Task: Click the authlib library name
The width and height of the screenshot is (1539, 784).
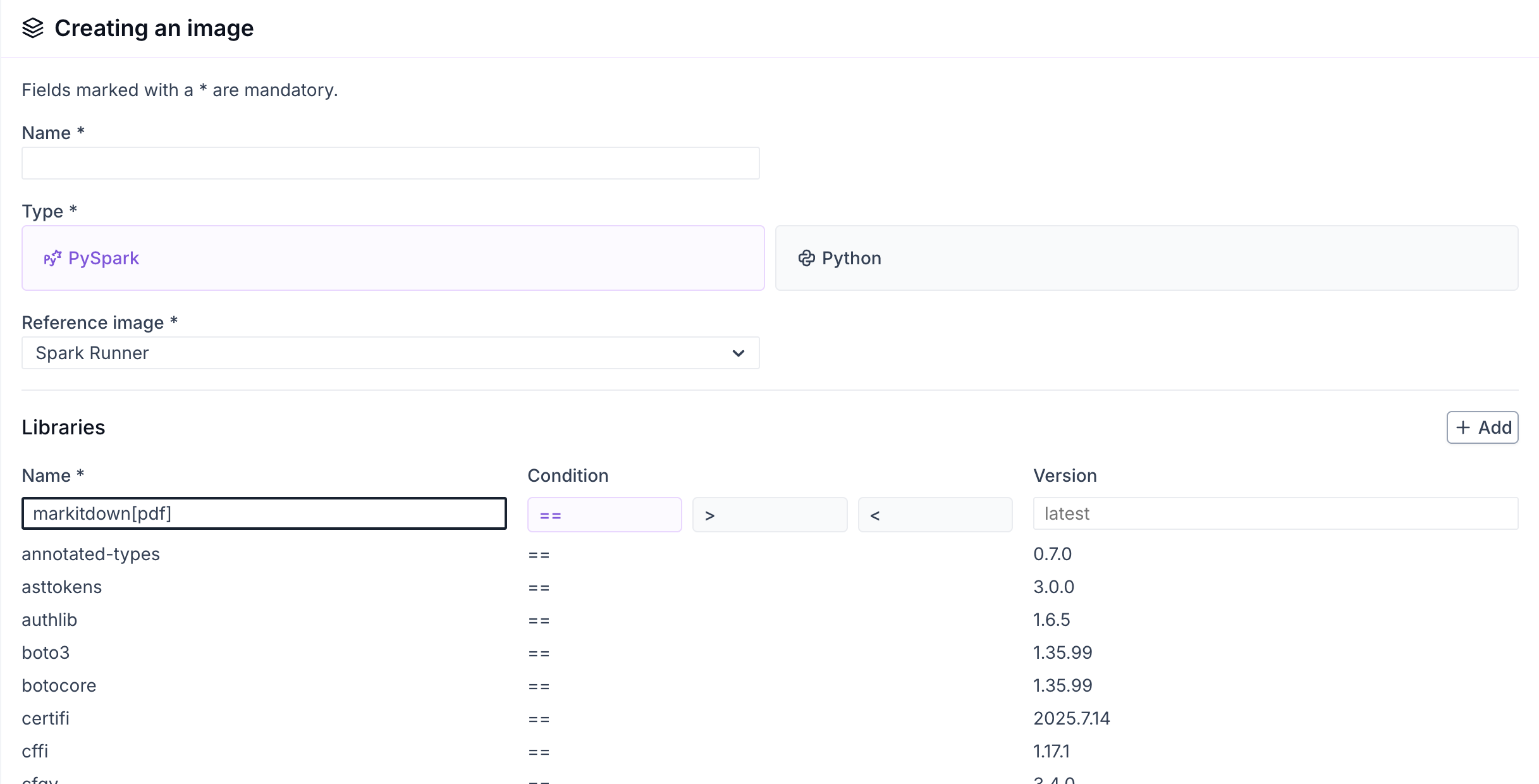Action: [49, 620]
